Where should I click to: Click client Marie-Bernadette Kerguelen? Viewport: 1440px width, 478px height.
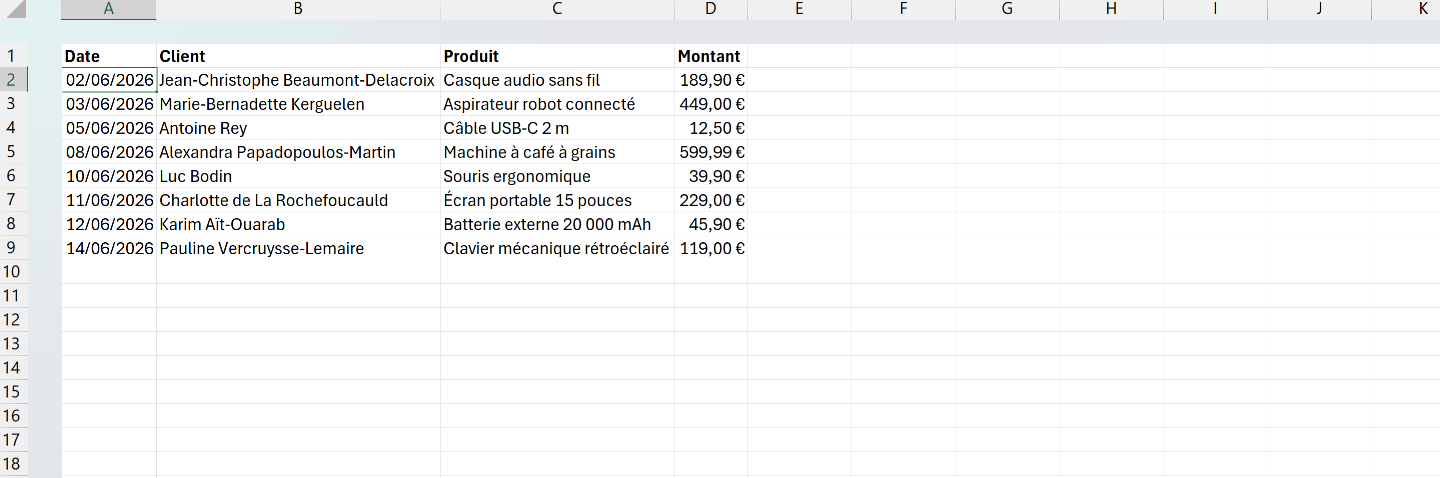(298, 104)
